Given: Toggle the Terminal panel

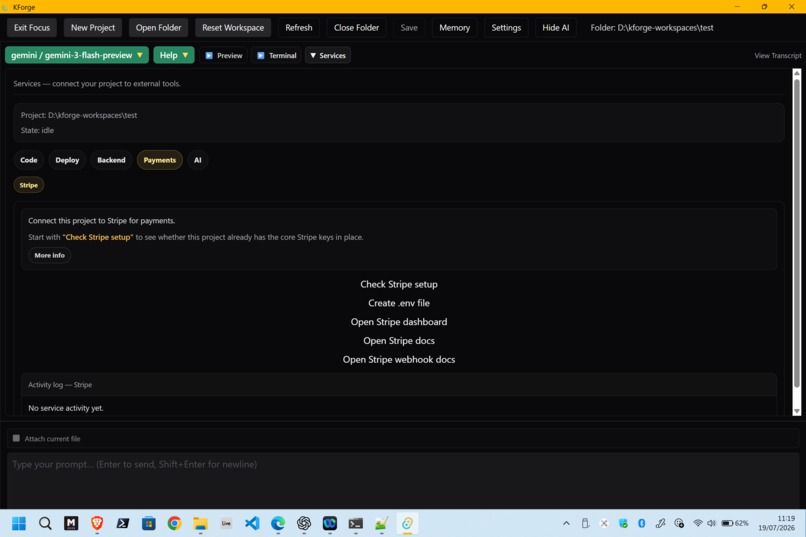Looking at the screenshot, I should (277, 55).
